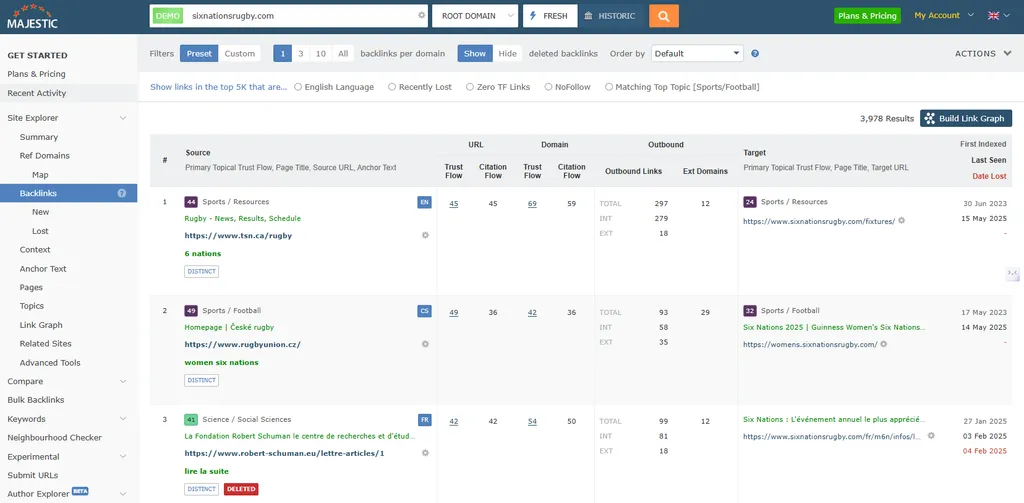Set backlinks per domain to 10
This screenshot has height=503, width=1024.
coord(321,54)
